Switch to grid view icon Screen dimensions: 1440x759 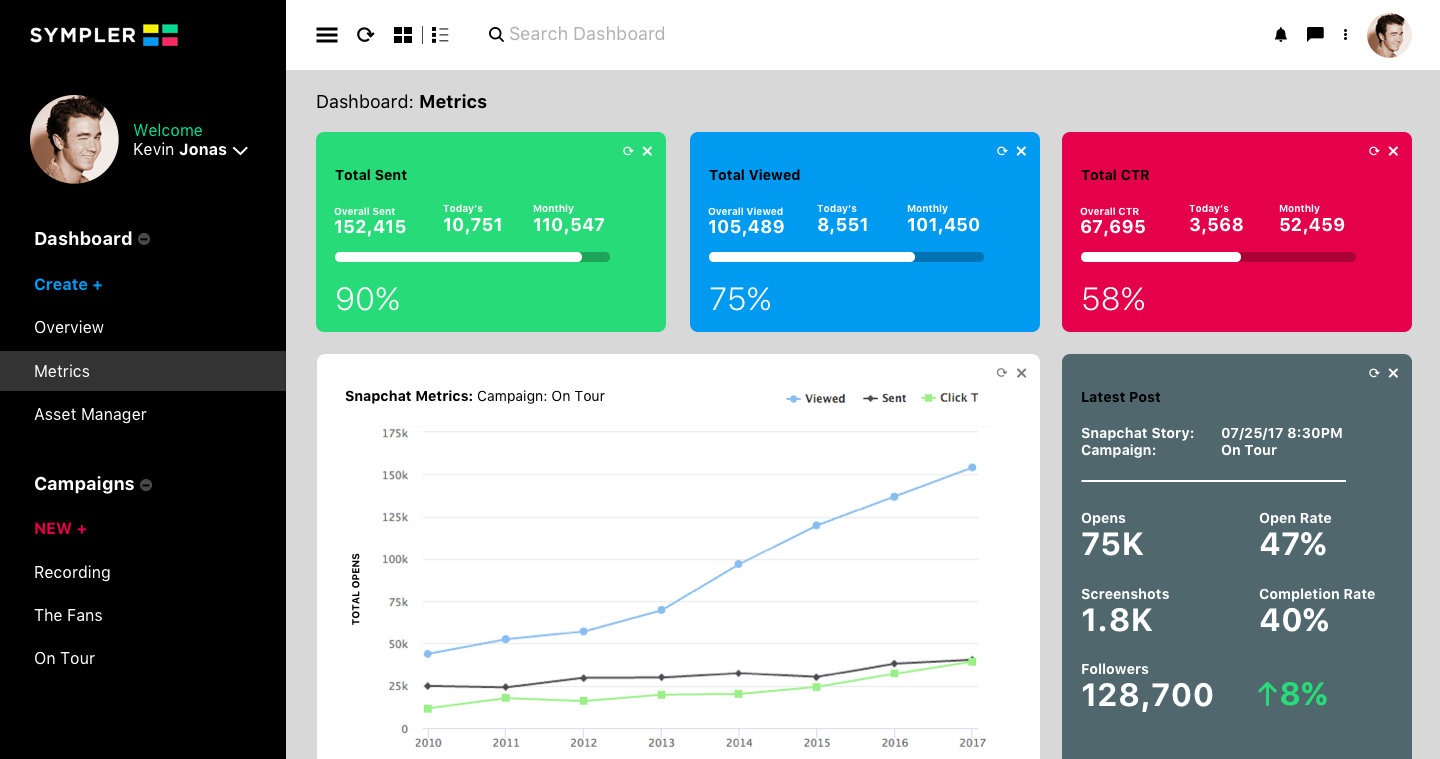(403, 35)
